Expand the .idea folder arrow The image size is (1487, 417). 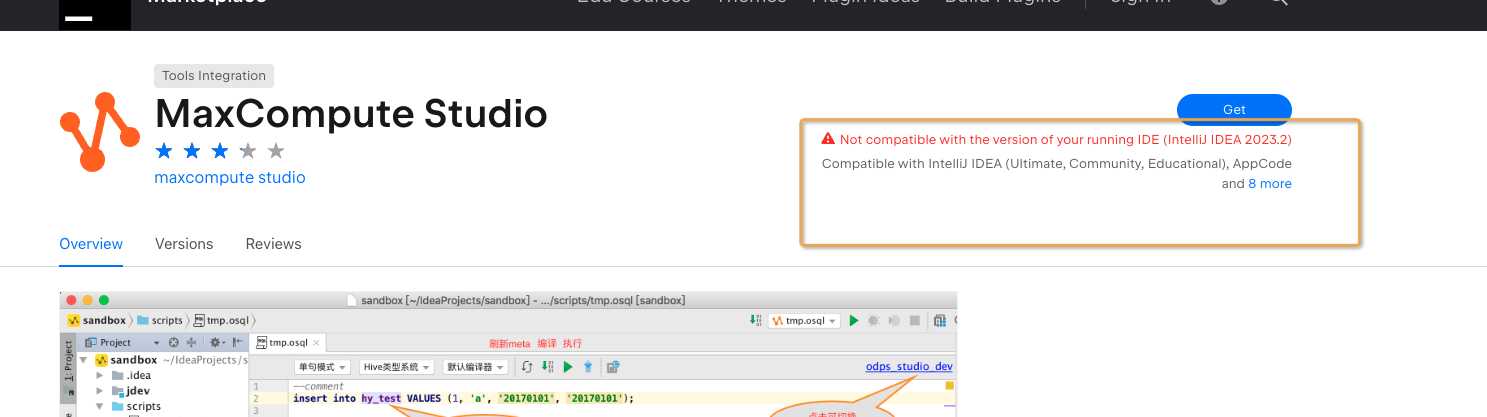tap(100, 375)
